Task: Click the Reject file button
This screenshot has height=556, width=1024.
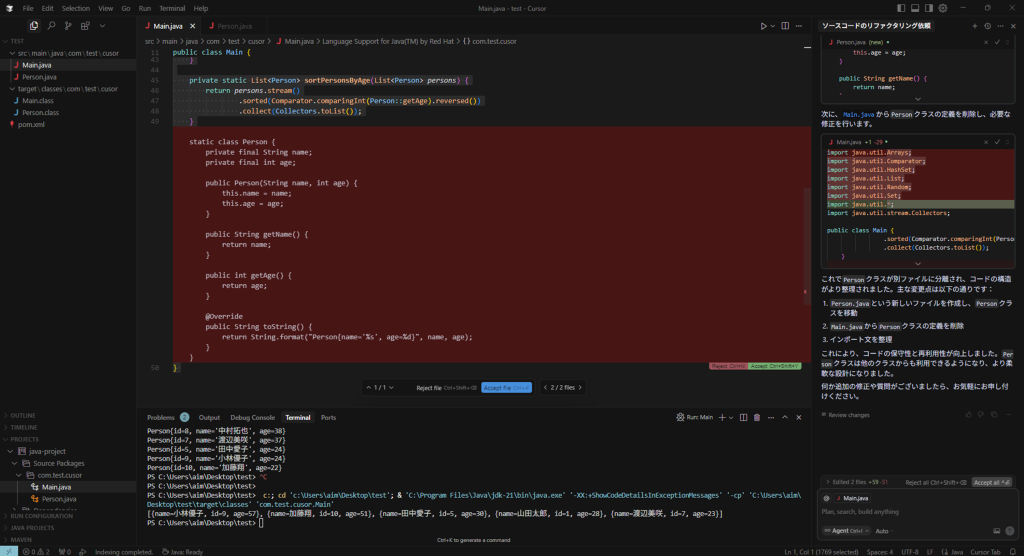Action: tap(446, 387)
